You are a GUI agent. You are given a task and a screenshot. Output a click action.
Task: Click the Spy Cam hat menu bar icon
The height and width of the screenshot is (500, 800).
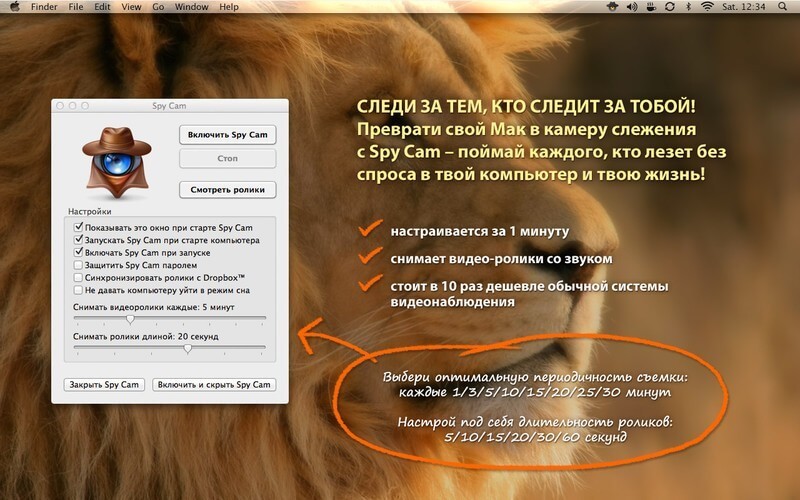(x=613, y=7)
